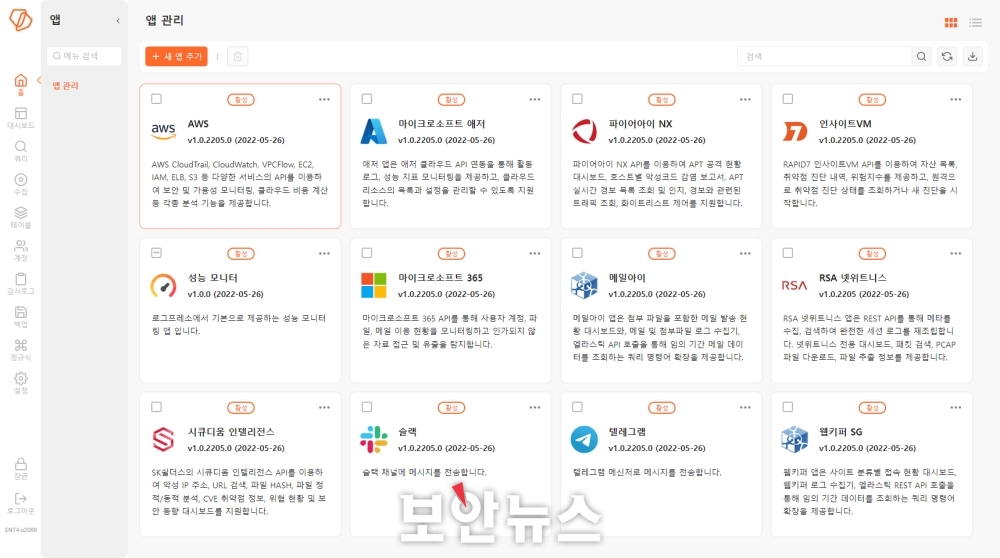
Task: Click the search magnifier button
Action: coord(922,56)
